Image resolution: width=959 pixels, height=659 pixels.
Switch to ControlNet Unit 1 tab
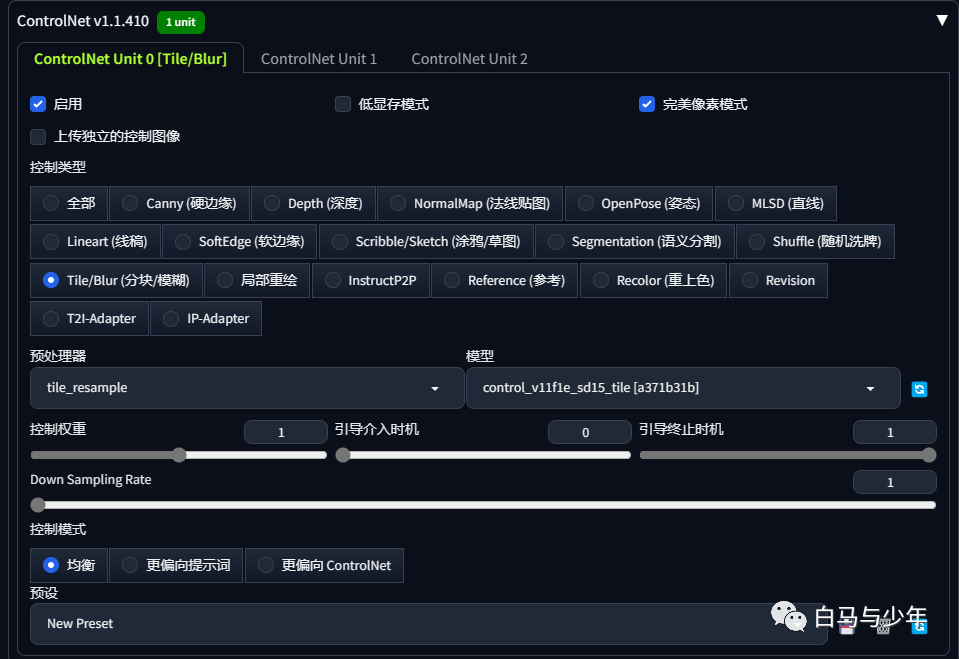(x=319, y=59)
